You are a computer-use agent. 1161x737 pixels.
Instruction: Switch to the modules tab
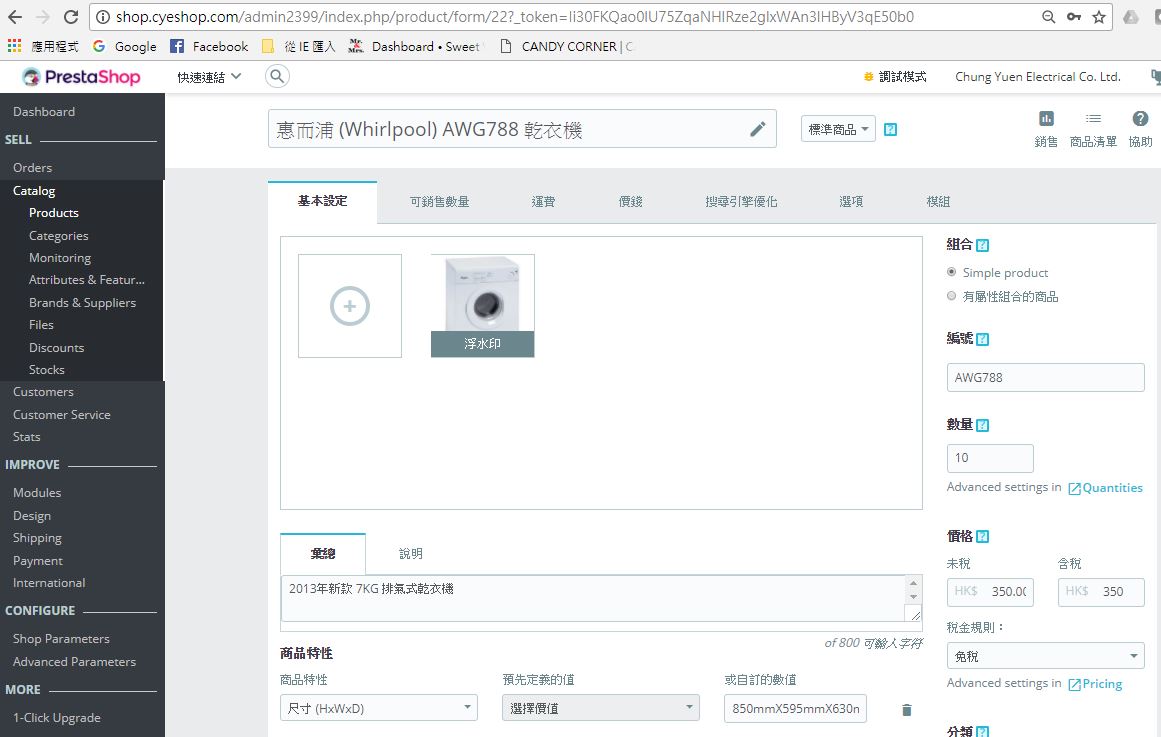tap(938, 201)
